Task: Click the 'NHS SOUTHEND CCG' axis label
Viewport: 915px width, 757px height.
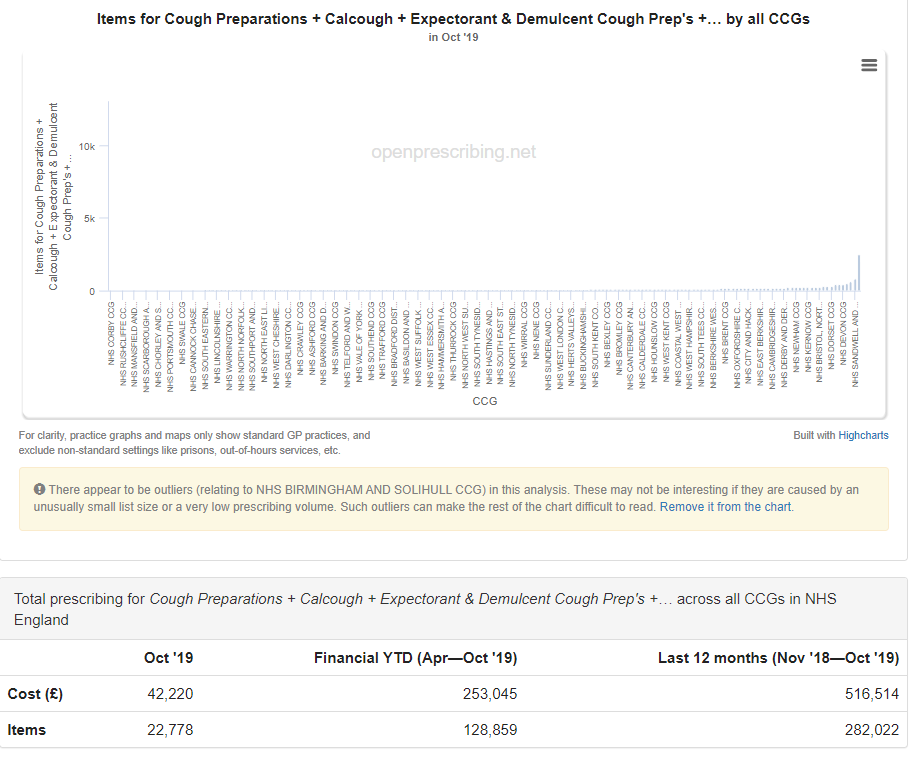Action: [x=371, y=339]
